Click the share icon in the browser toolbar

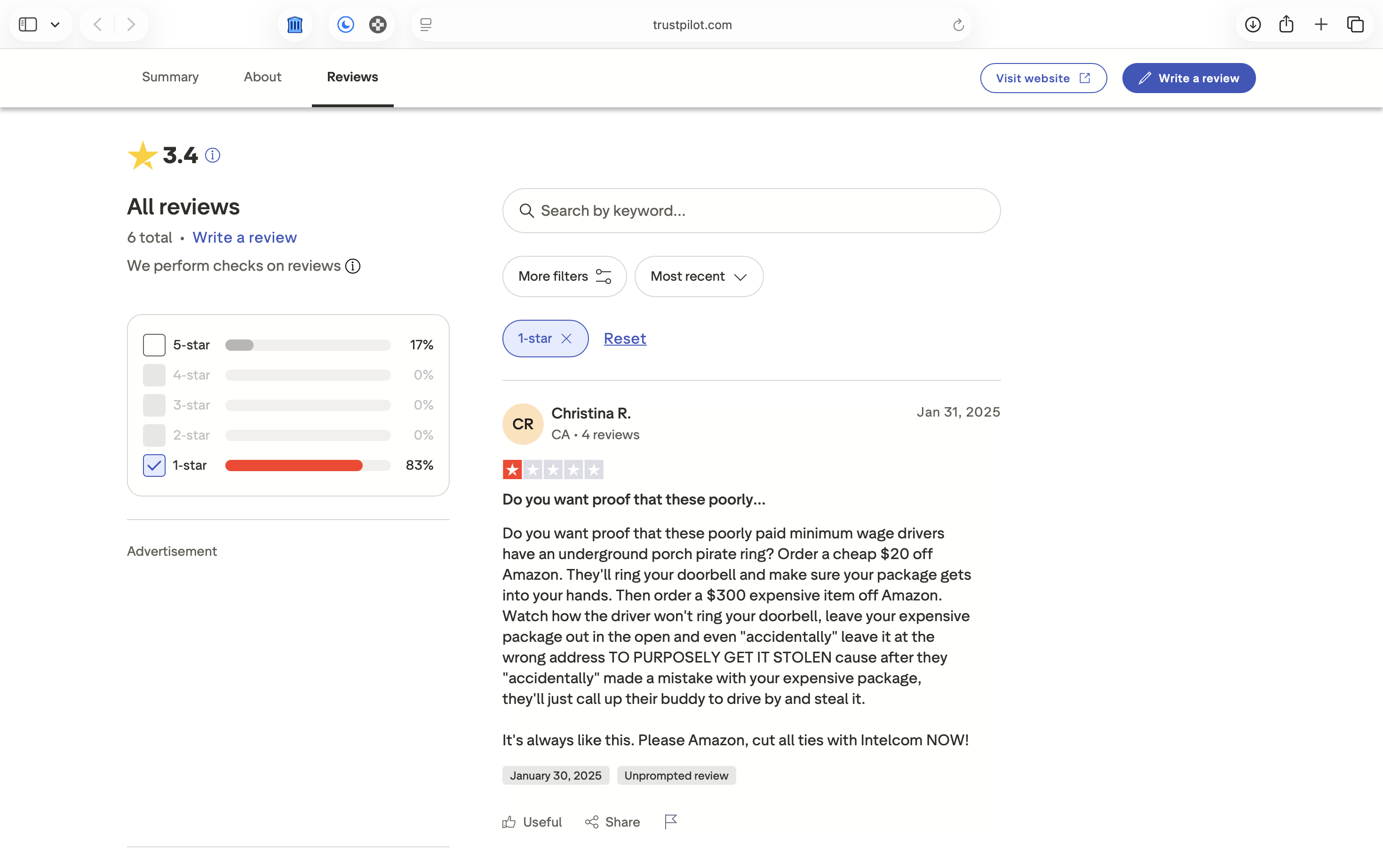[x=1287, y=24]
